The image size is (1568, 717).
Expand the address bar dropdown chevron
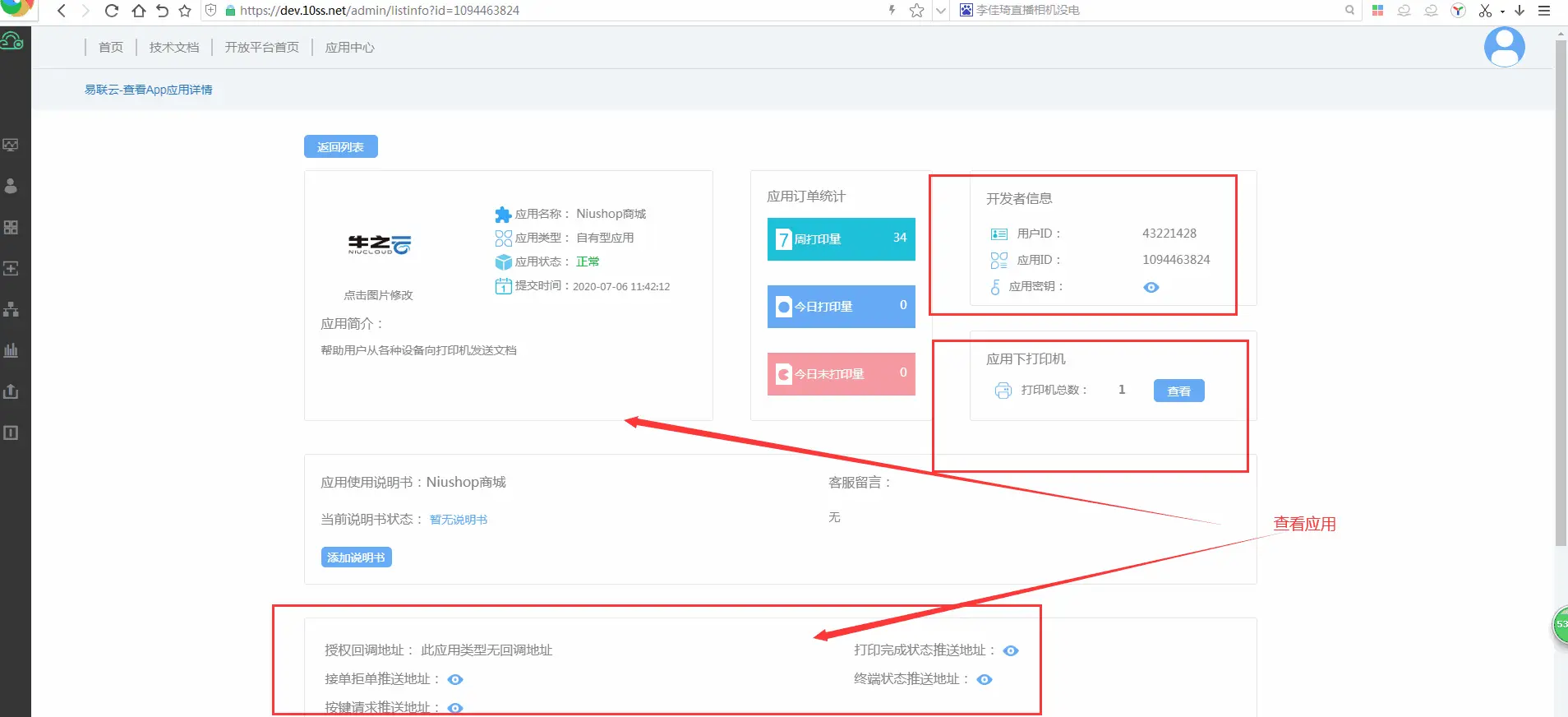tap(941, 11)
